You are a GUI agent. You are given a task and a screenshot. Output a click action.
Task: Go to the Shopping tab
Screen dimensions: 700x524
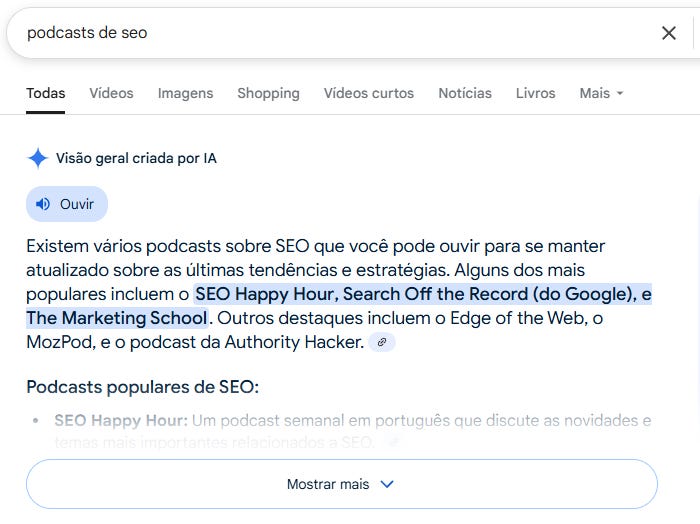268,93
